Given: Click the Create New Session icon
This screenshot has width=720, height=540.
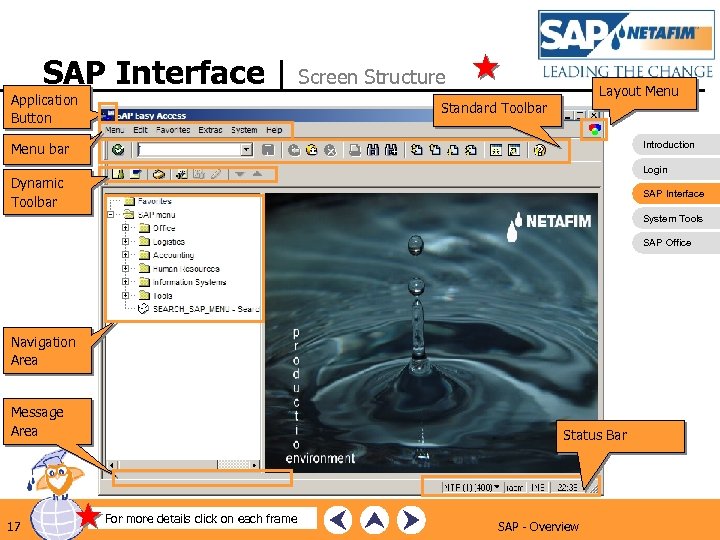Looking at the screenshot, I should coord(496,150).
